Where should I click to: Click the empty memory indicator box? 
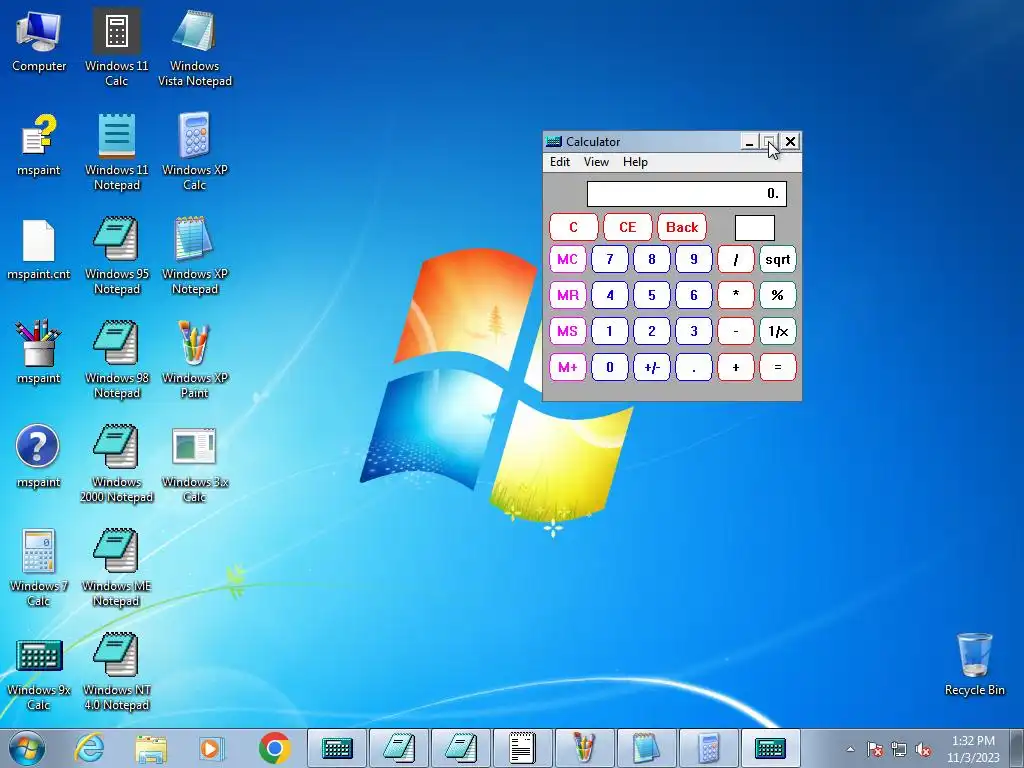[754, 228]
